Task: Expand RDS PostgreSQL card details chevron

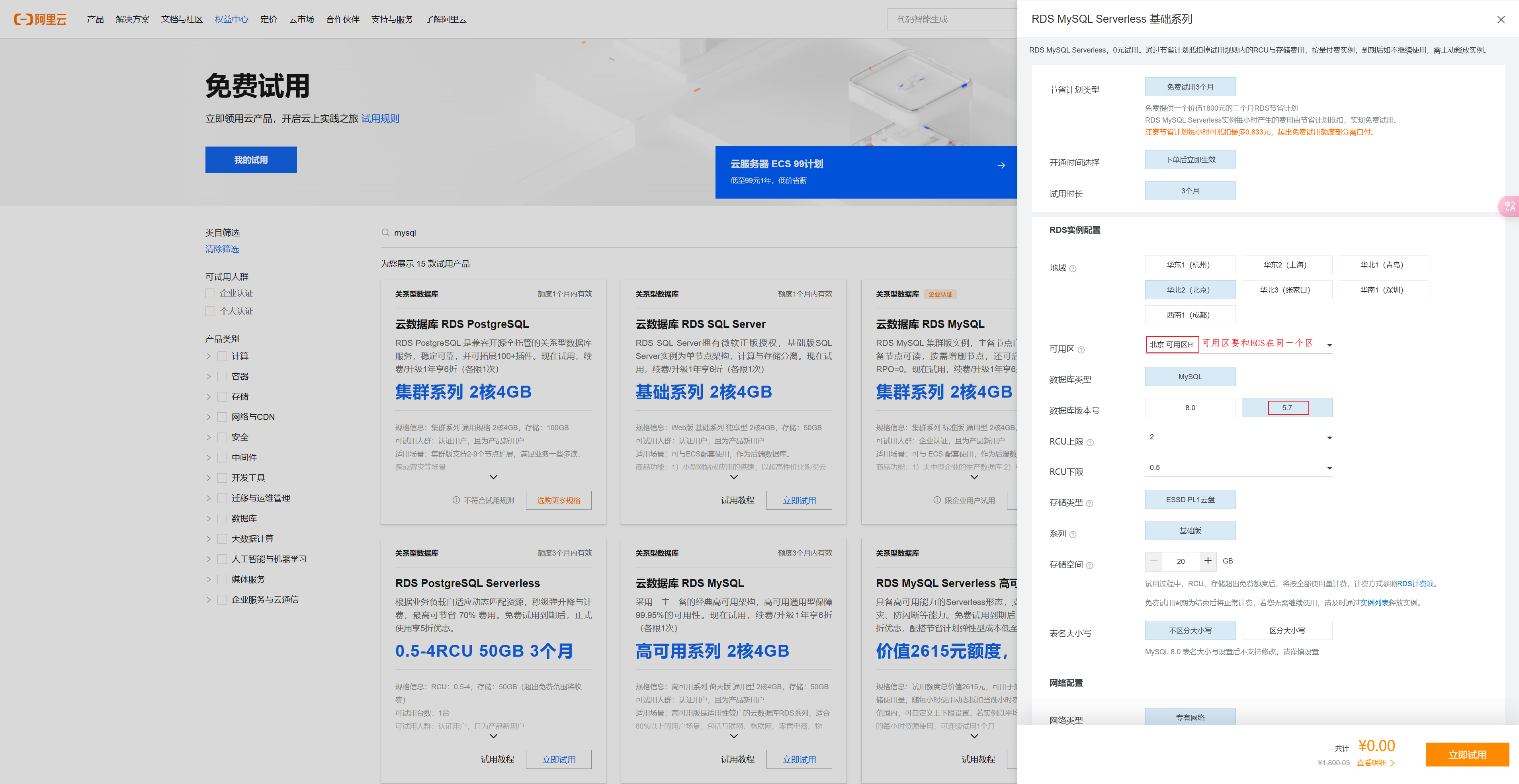Action: (x=494, y=478)
